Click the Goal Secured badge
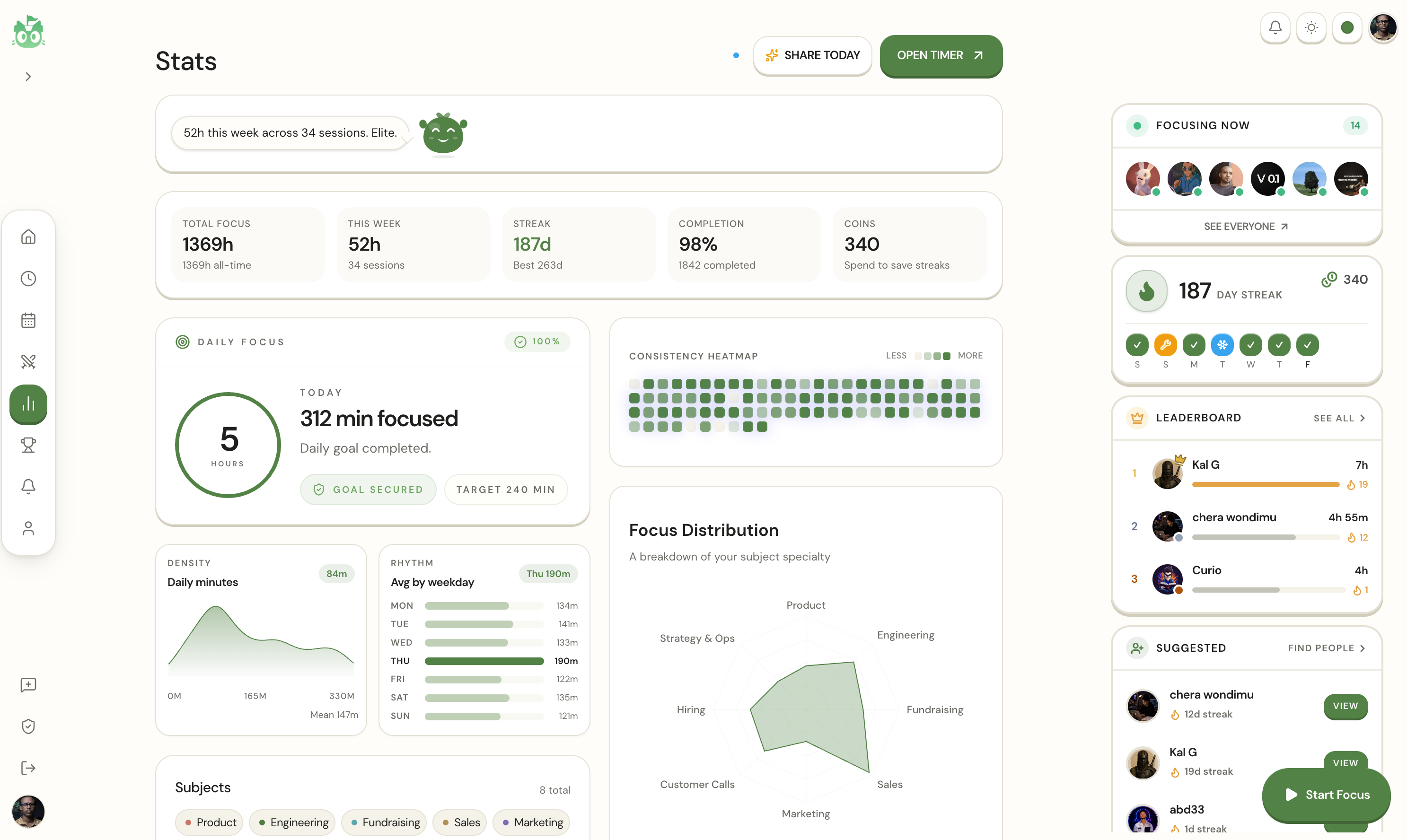This screenshot has width=1407, height=840. (x=368, y=490)
